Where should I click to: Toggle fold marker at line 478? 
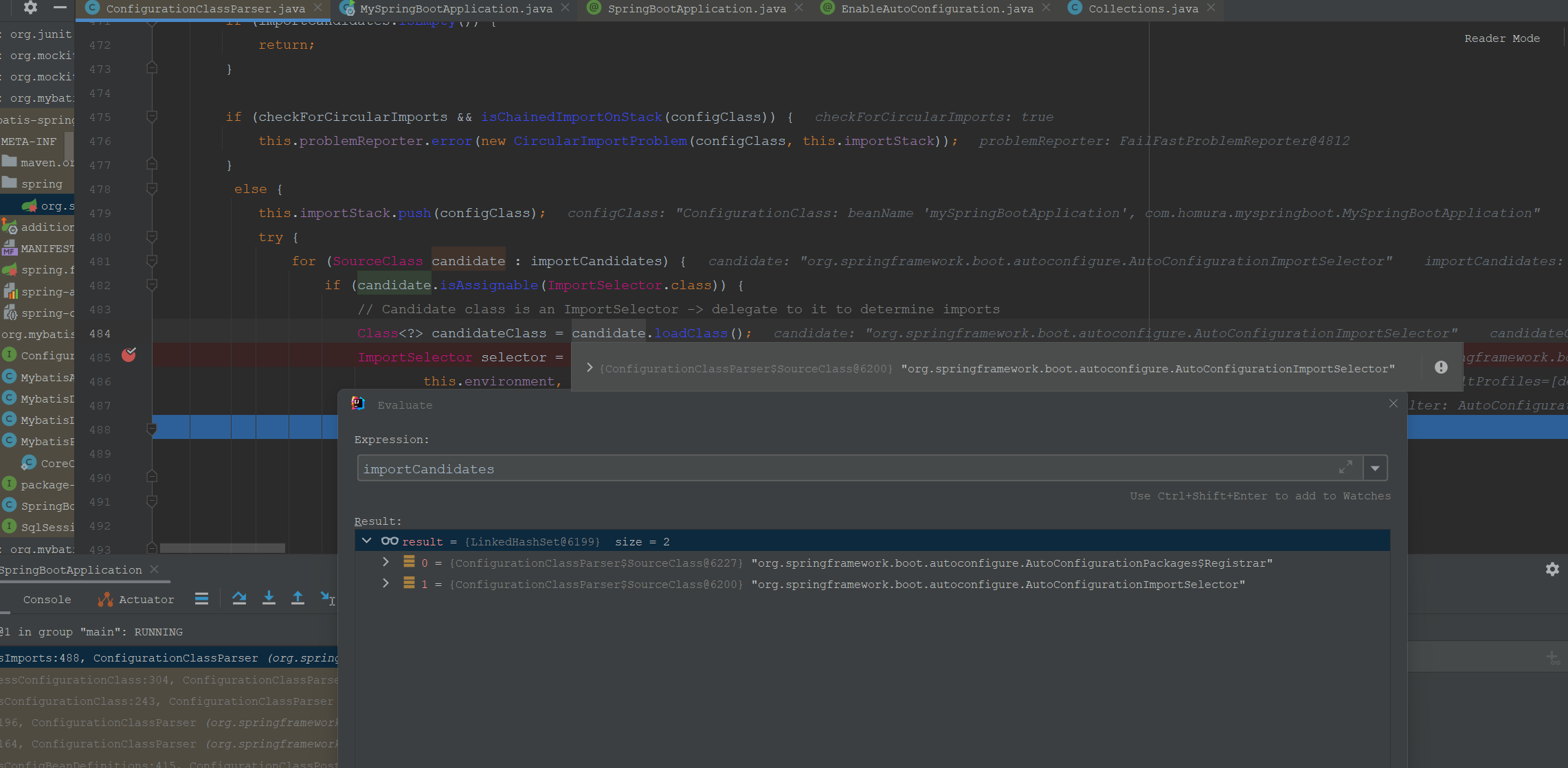(152, 188)
